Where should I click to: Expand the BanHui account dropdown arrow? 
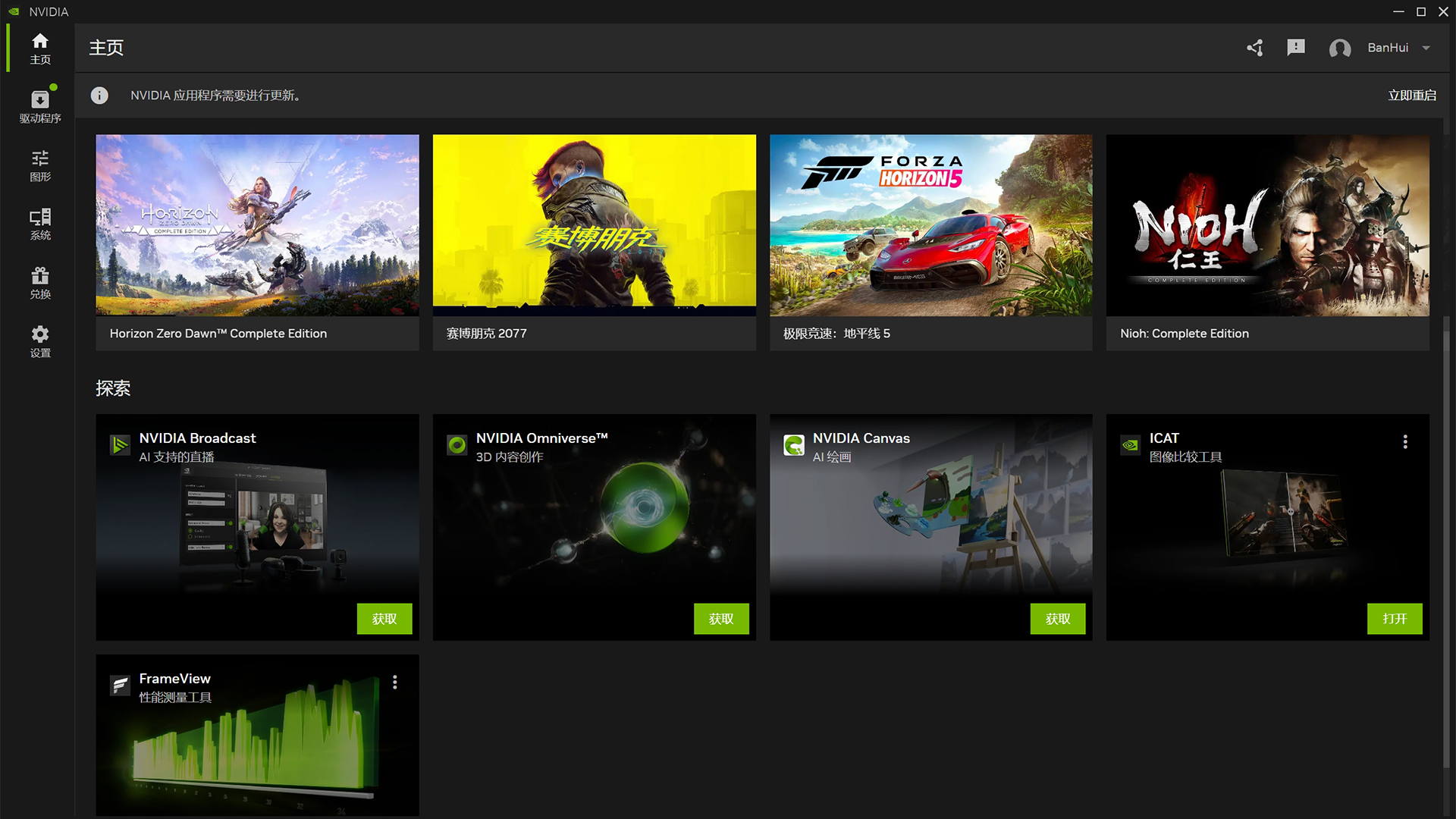(1426, 48)
